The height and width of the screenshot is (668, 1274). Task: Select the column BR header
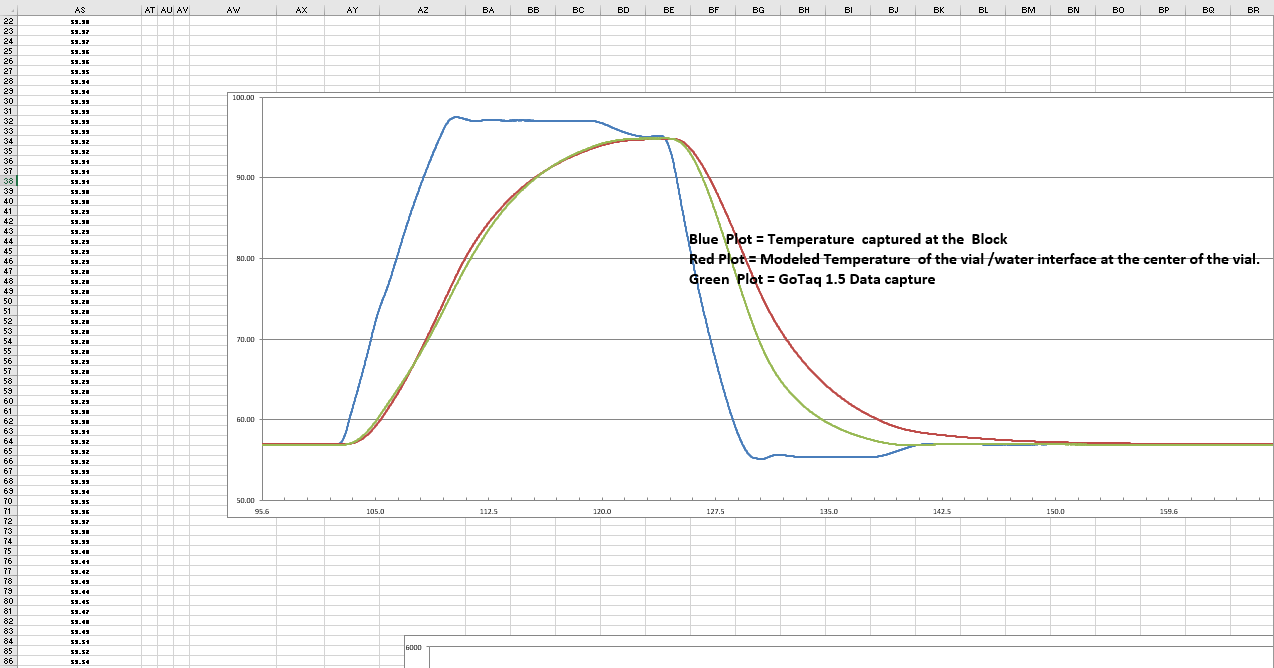(1252, 9)
